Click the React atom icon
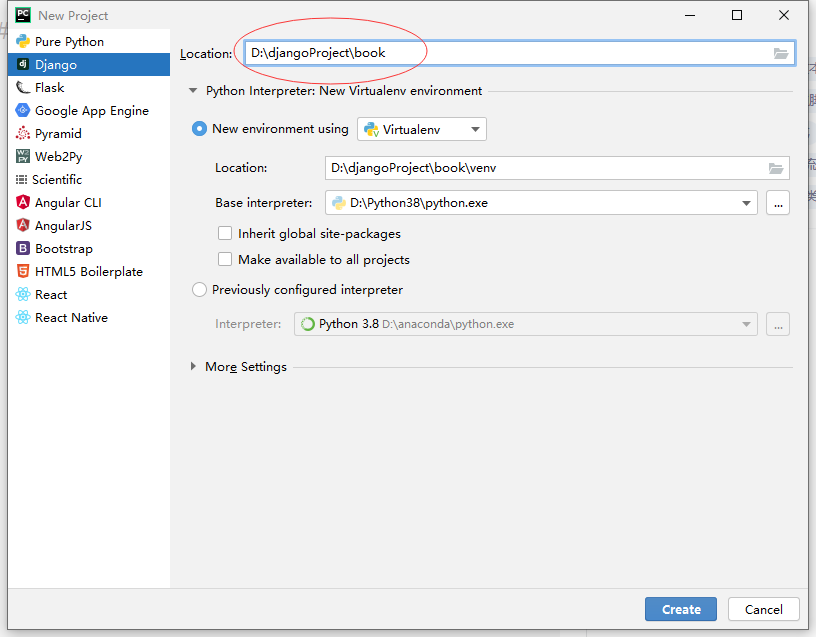The width and height of the screenshot is (816, 637). (x=23, y=294)
